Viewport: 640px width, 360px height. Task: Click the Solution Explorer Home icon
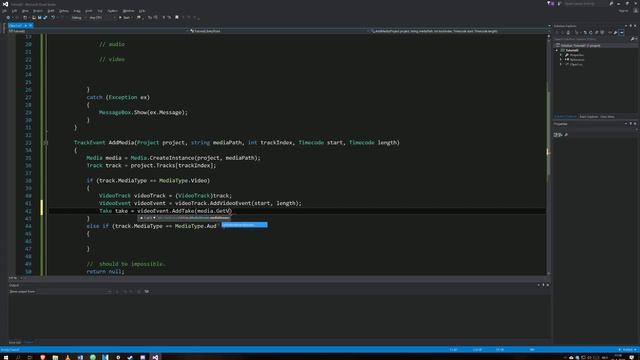click(x=568, y=33)
